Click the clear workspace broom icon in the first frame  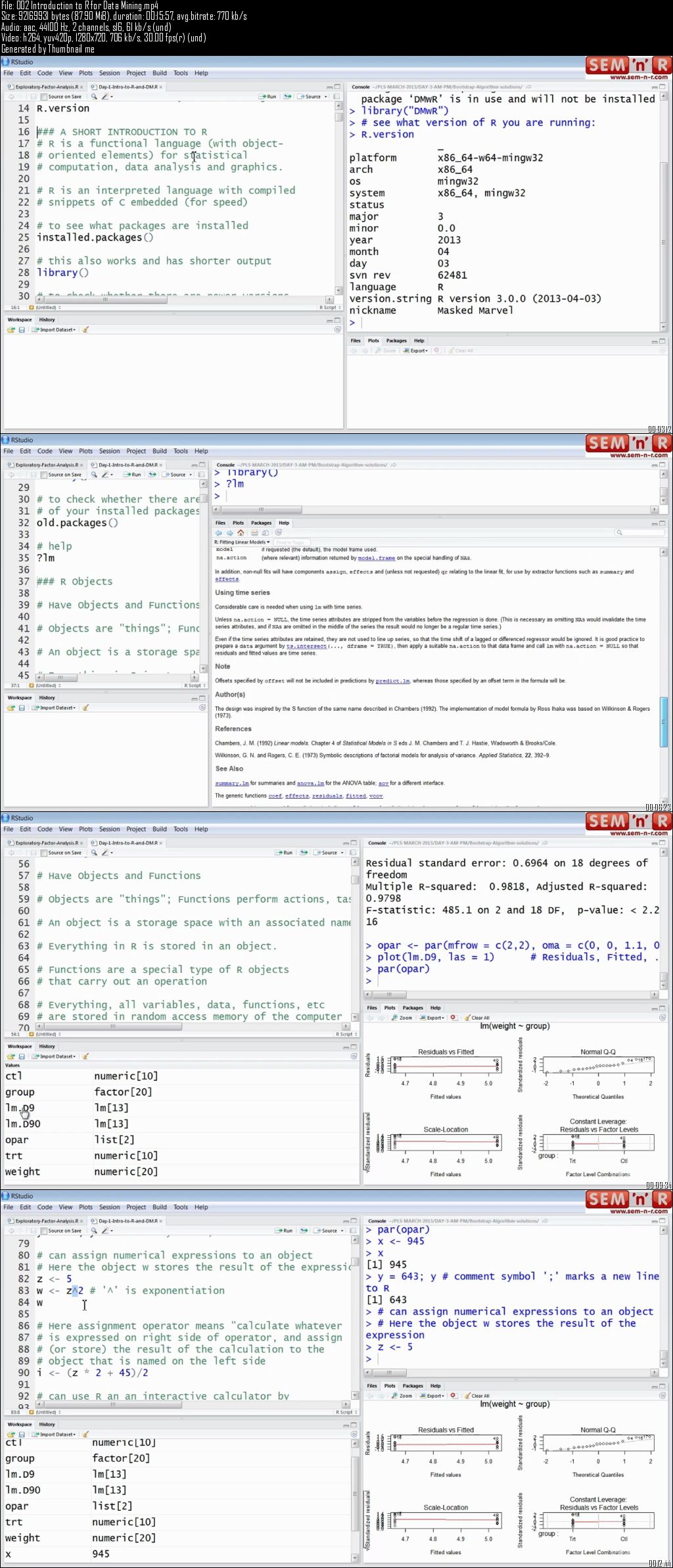[x=85, y=330]
